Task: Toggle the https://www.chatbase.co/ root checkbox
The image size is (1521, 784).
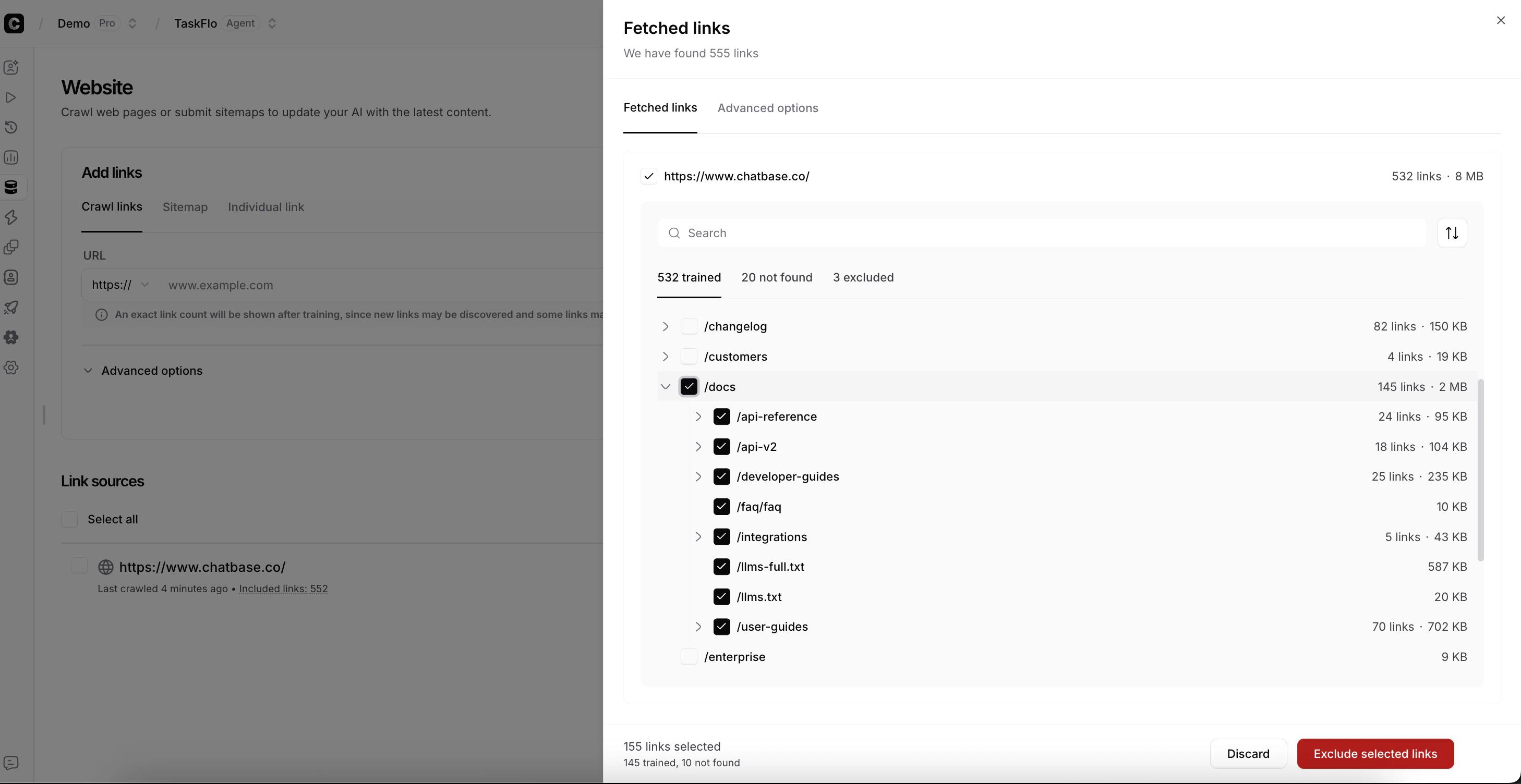Action: click(649, 176)
